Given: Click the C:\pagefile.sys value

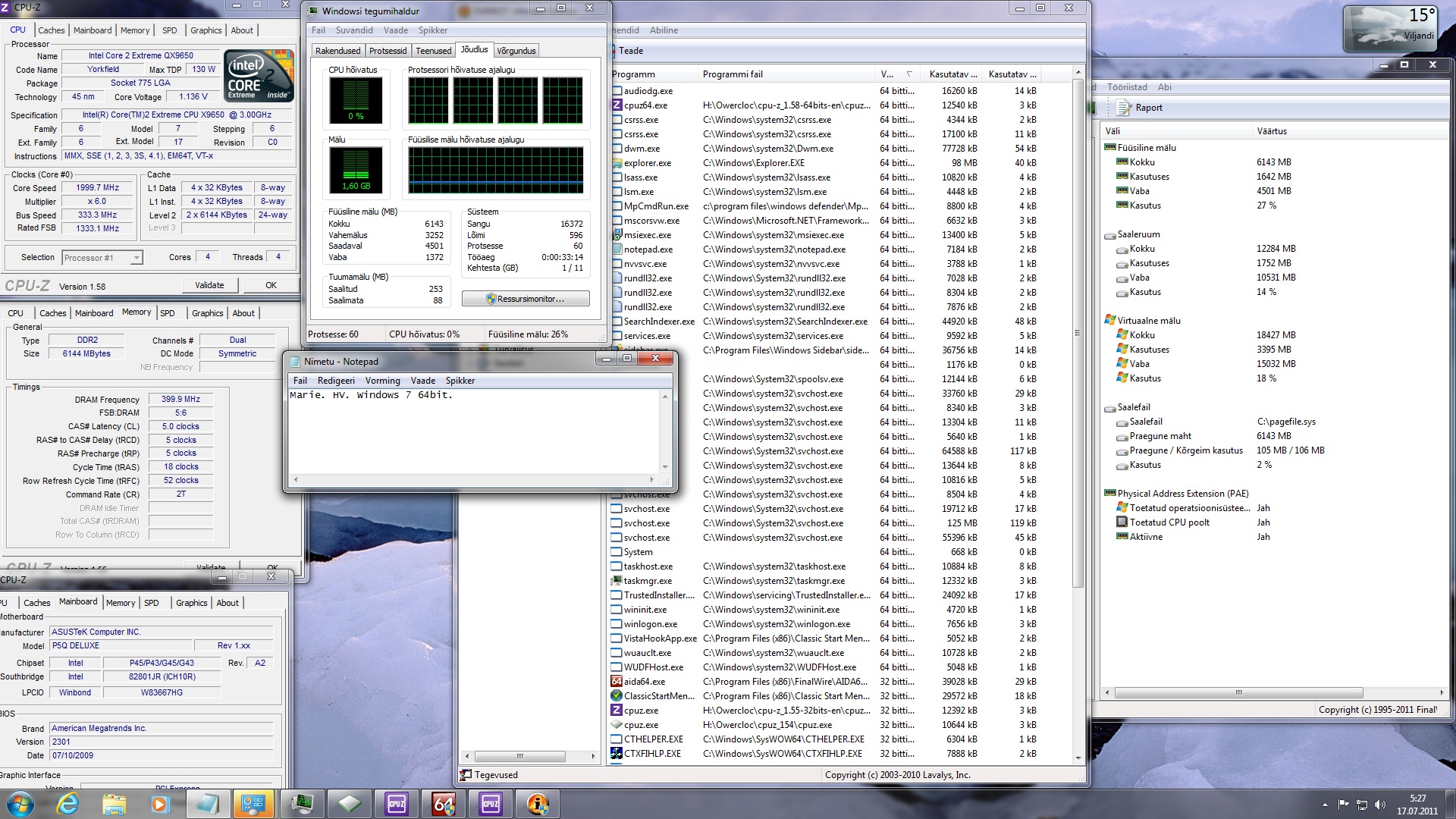Looking at the screenshot, I should [x=1286, y=422].
